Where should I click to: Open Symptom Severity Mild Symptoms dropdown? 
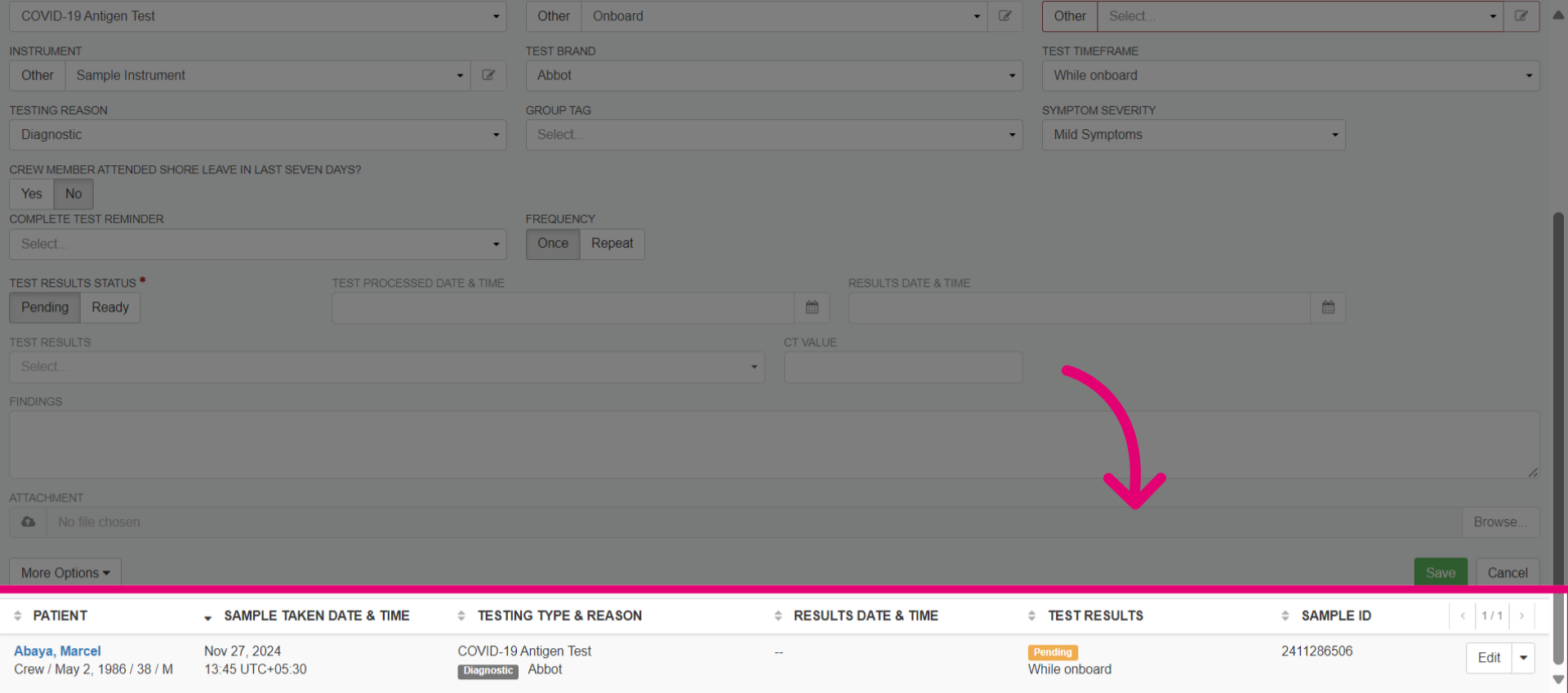coord(1193,135)
